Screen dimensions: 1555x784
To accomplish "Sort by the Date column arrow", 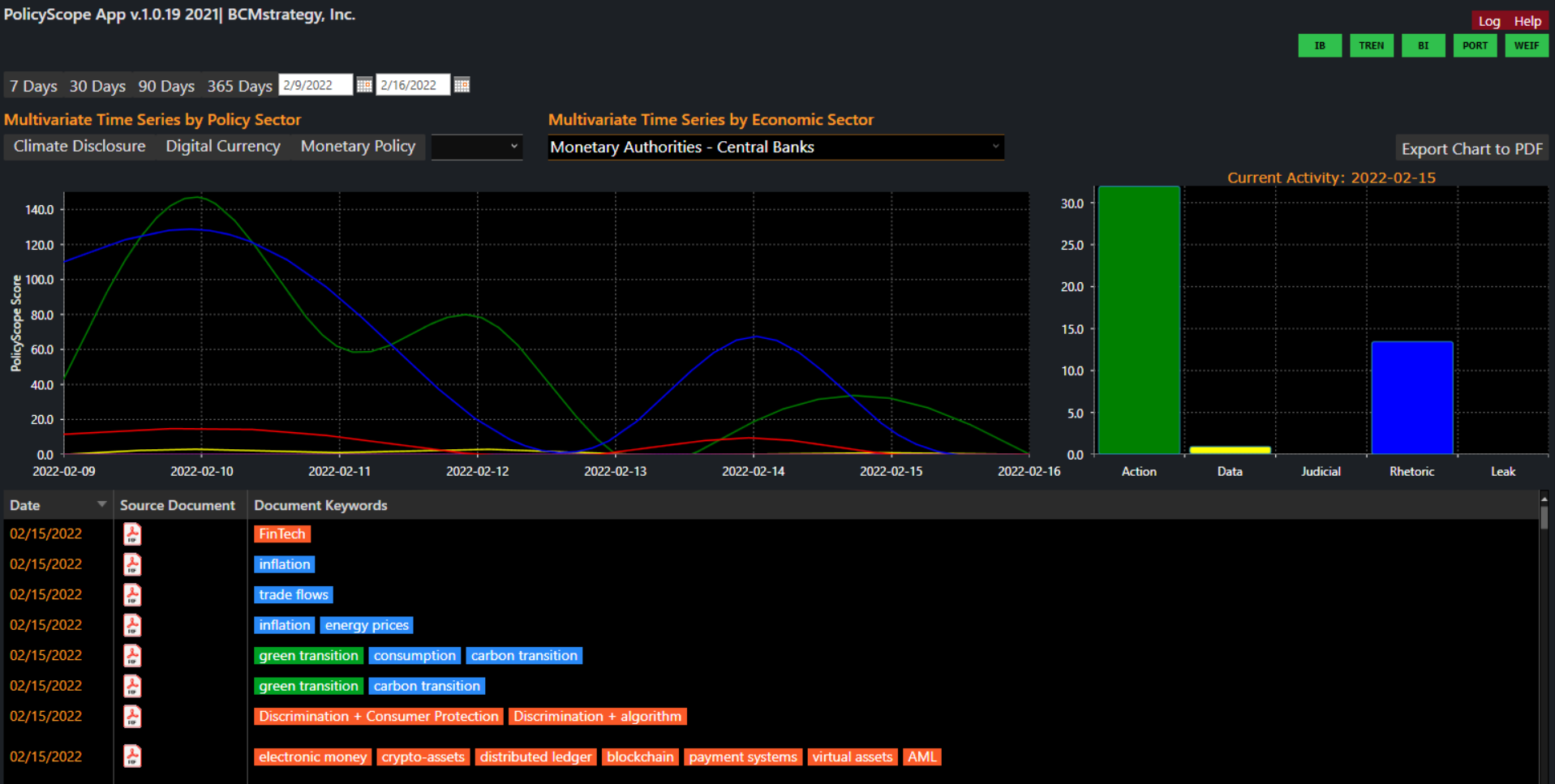I will pyautogui.click(x=101, y=504).
